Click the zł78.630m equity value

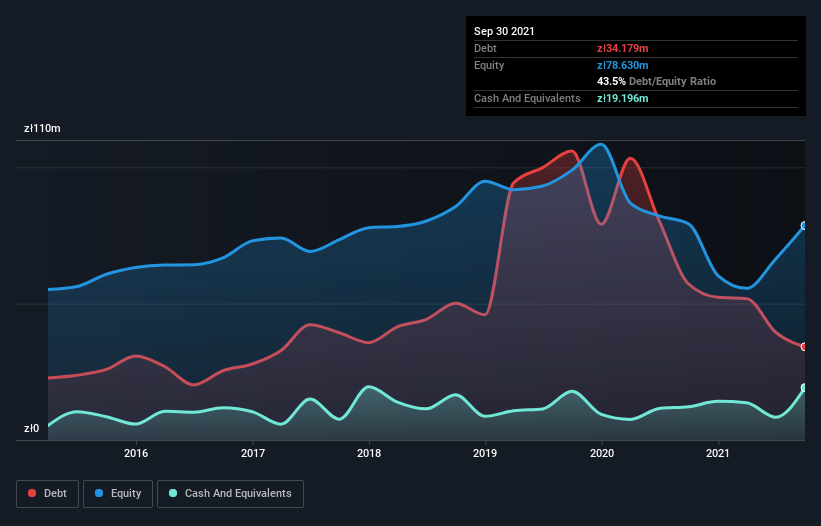[623, 65]
